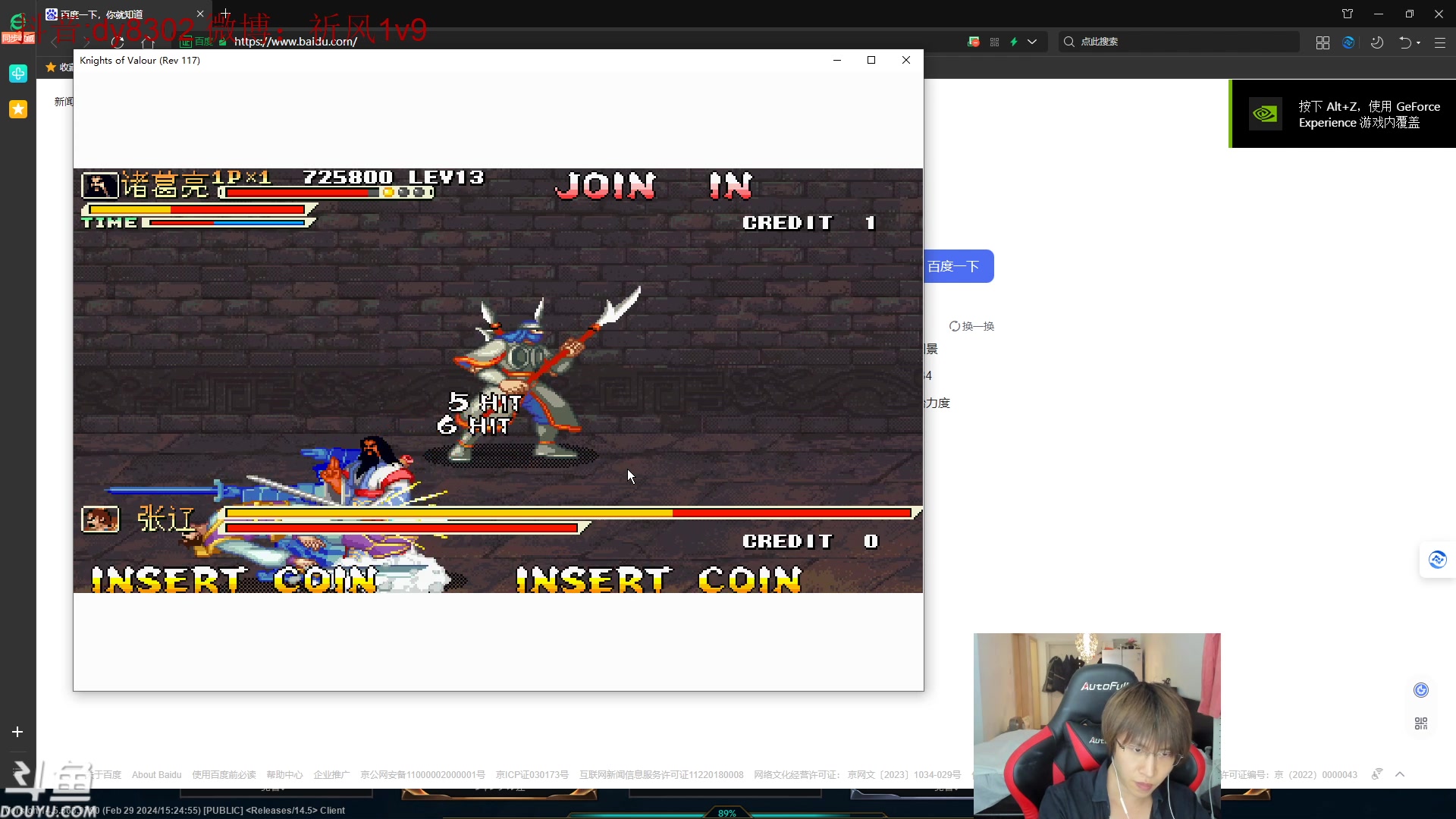This screenshot has width=1456, height=819.
Task: Click the 张辽 boss portrait in the game
Action: tap(100, 519)
